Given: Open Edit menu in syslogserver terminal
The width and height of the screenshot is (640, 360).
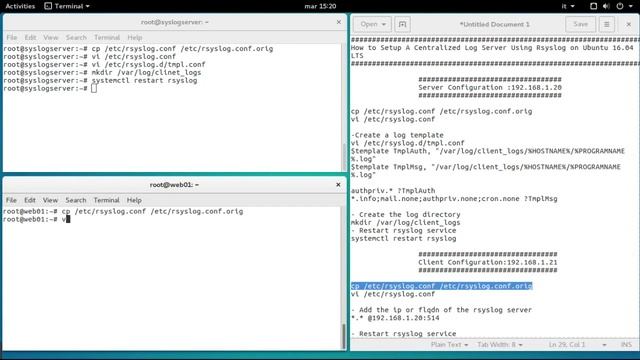Looking at the screenshot, I should point(30,38).
